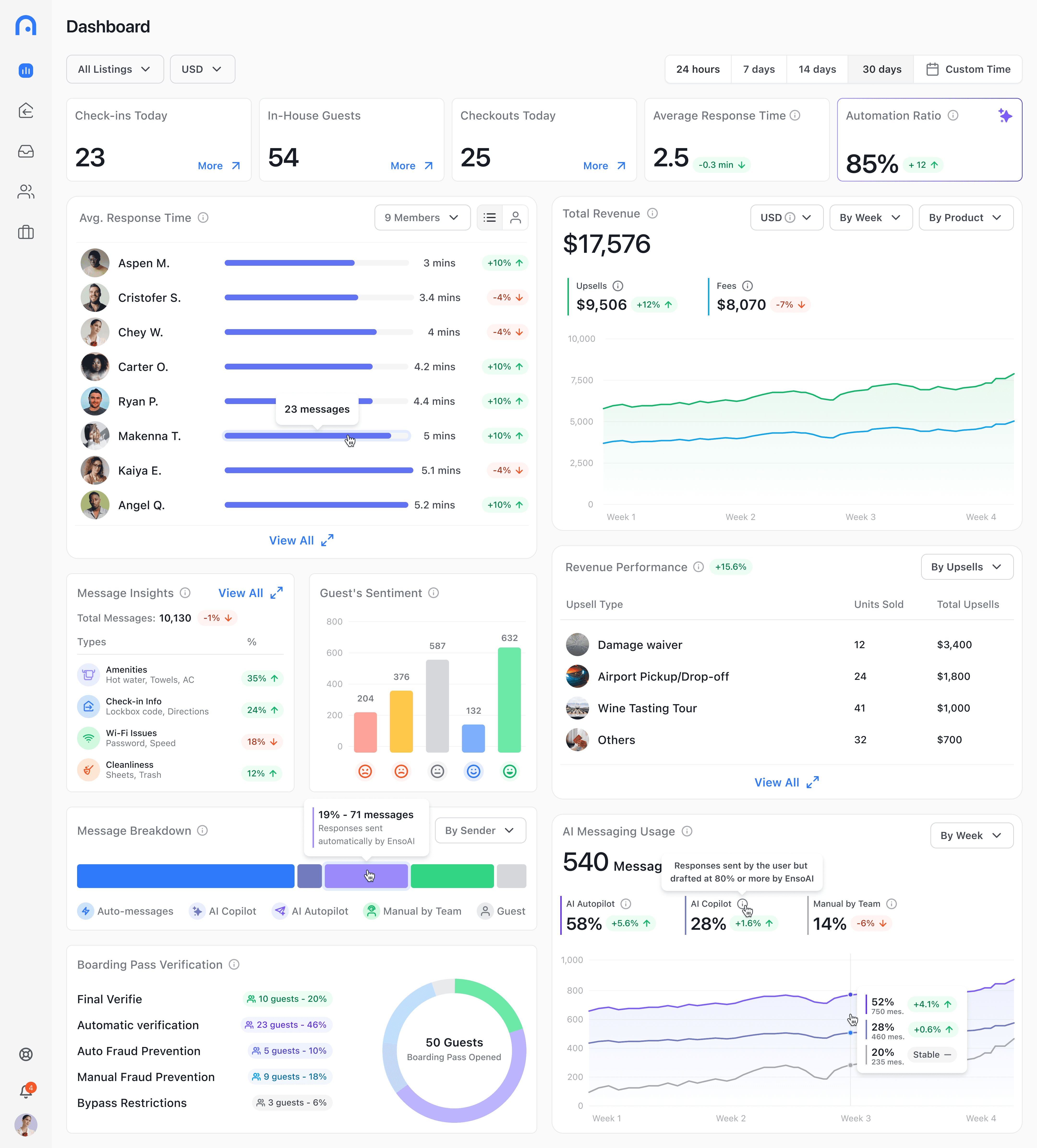Screen dimensions: 1037x1148
Task: Click the info icon next to Total Revenue
Action: pos(652,214)
